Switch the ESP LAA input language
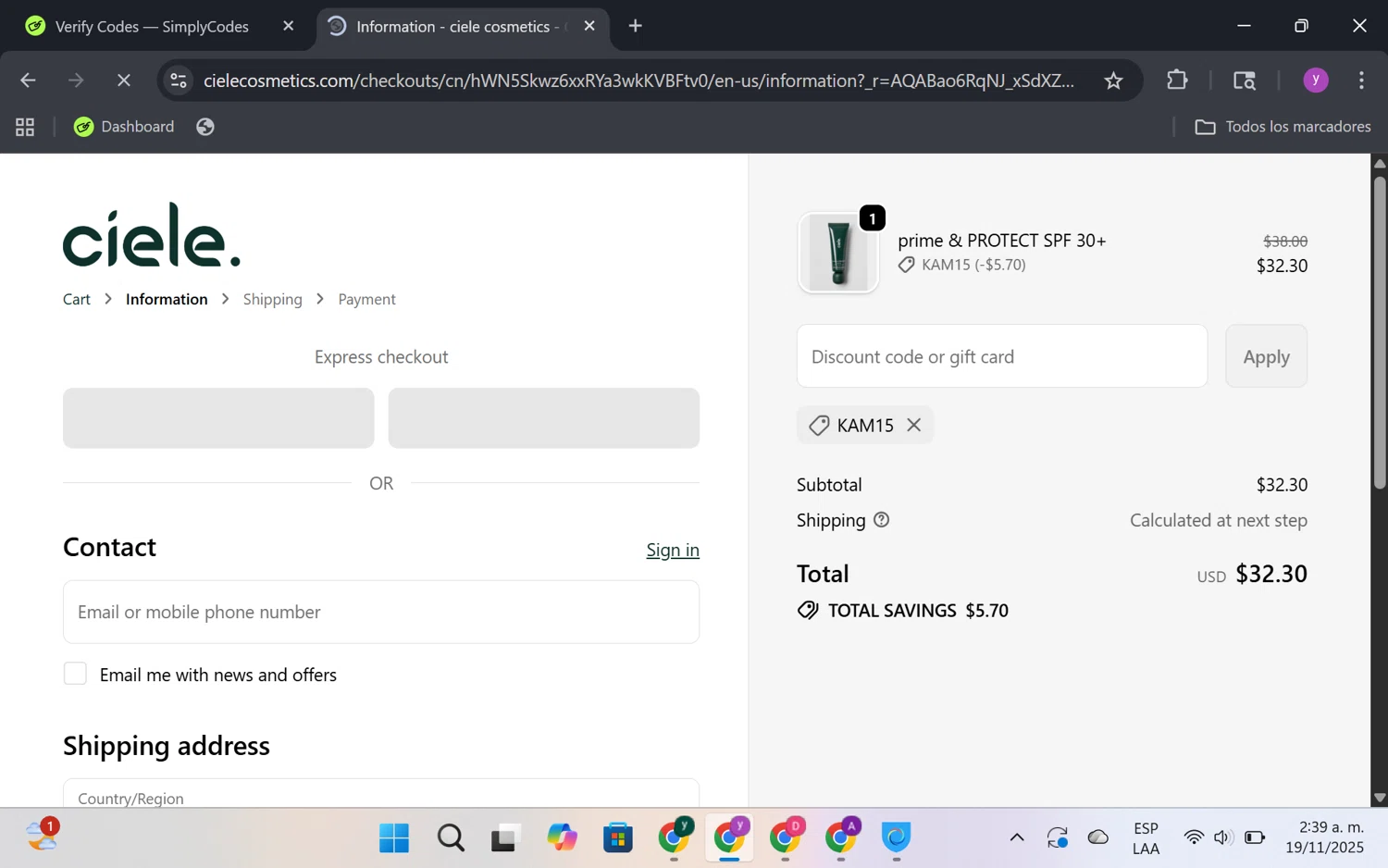The height and width of the screenshot is (868, 1388). (1146, 838)
